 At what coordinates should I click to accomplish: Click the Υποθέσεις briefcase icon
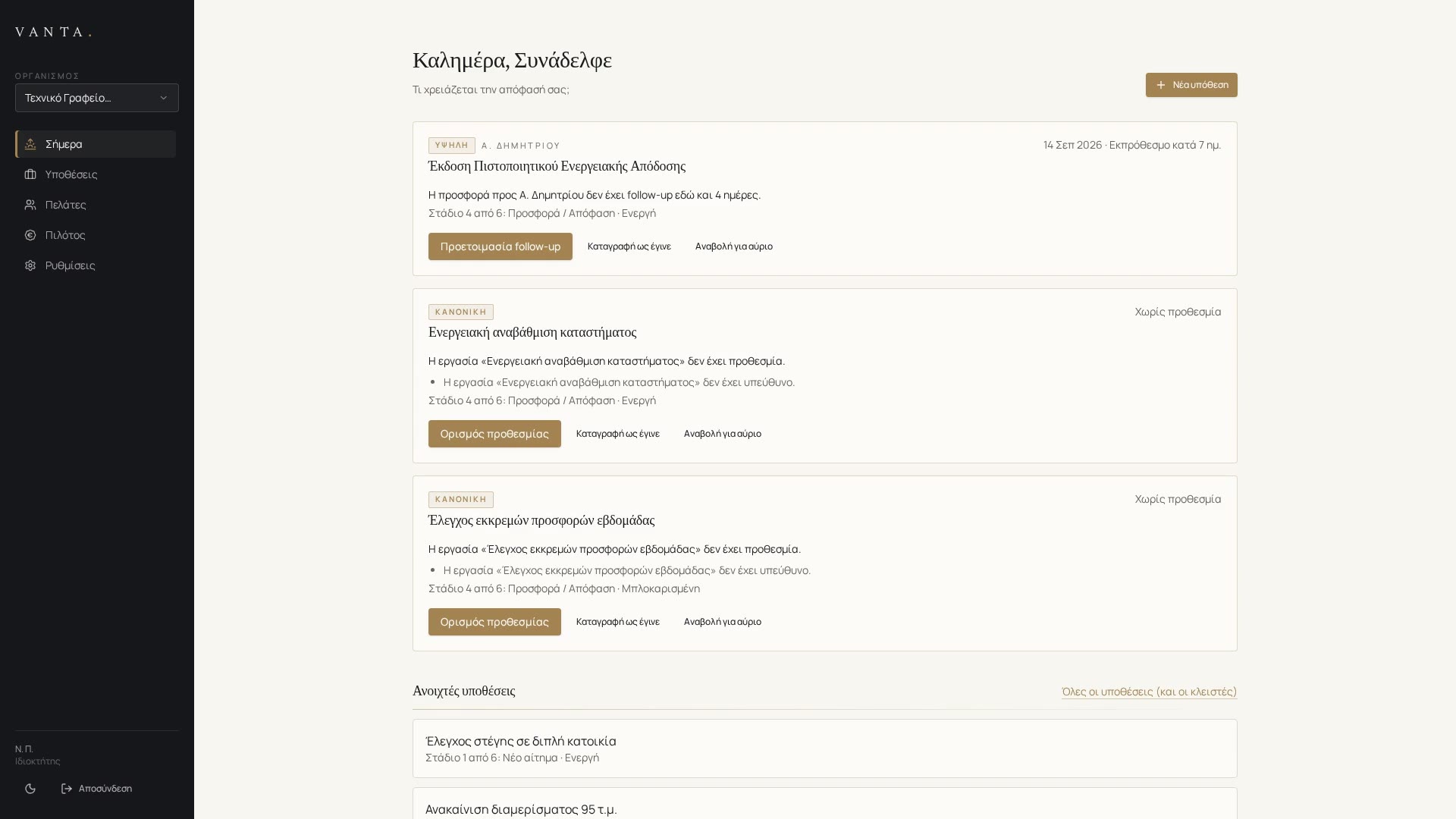click(x=30, y=174)
